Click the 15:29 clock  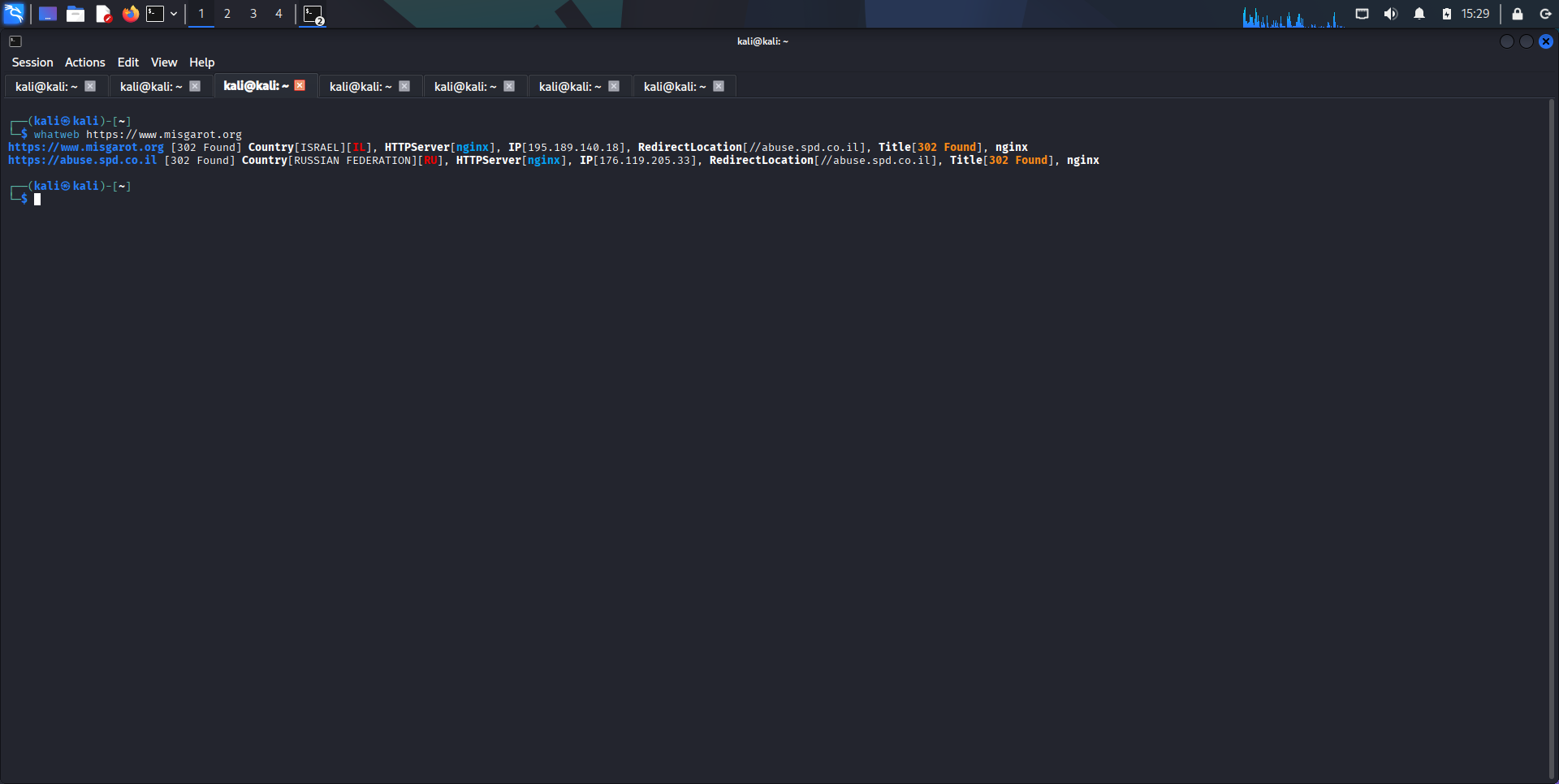pyautogui.click(x=1475, y=14)
